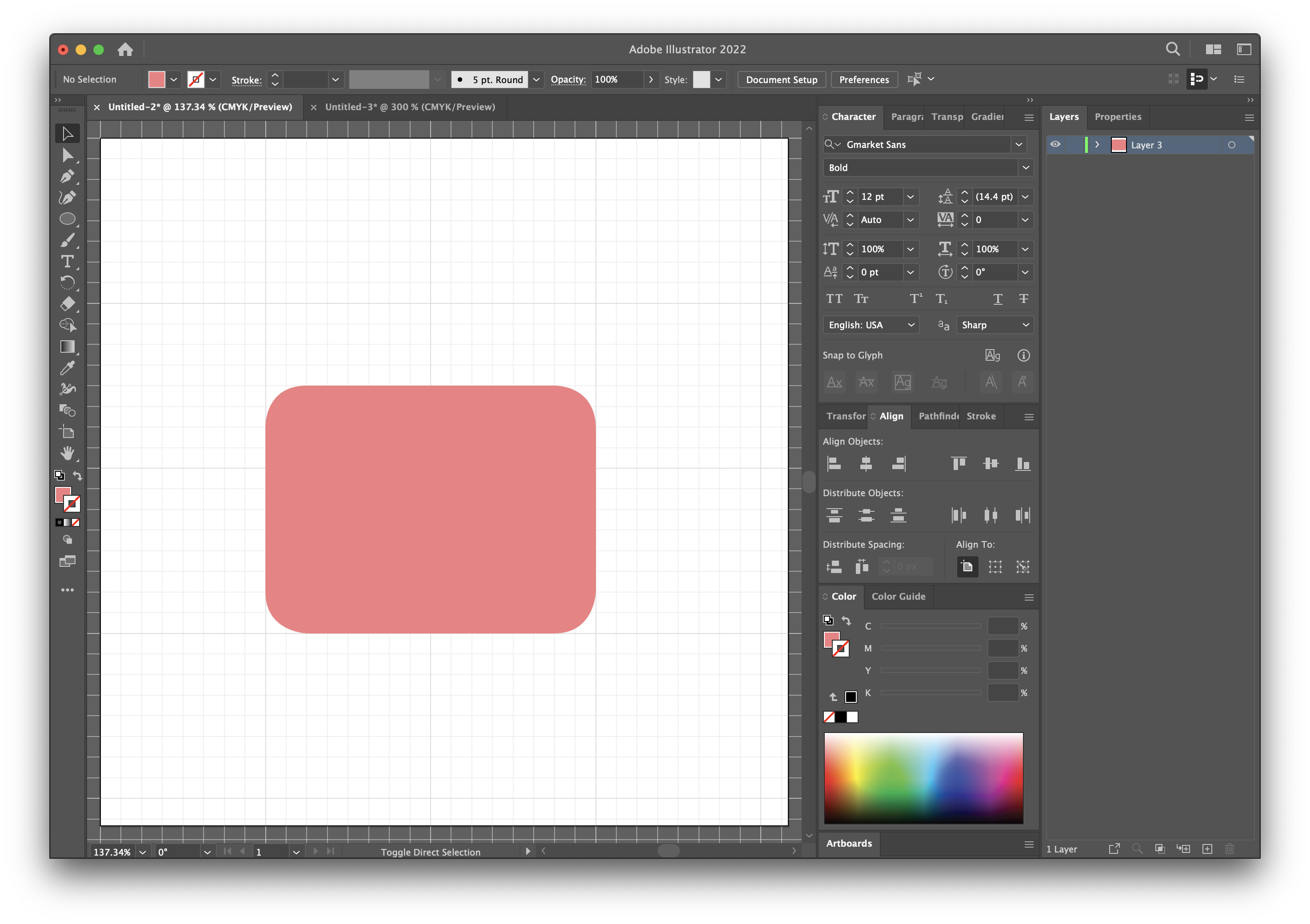Switch to the Properties tab
The image size is (1310, 924).
(1117, 117)
